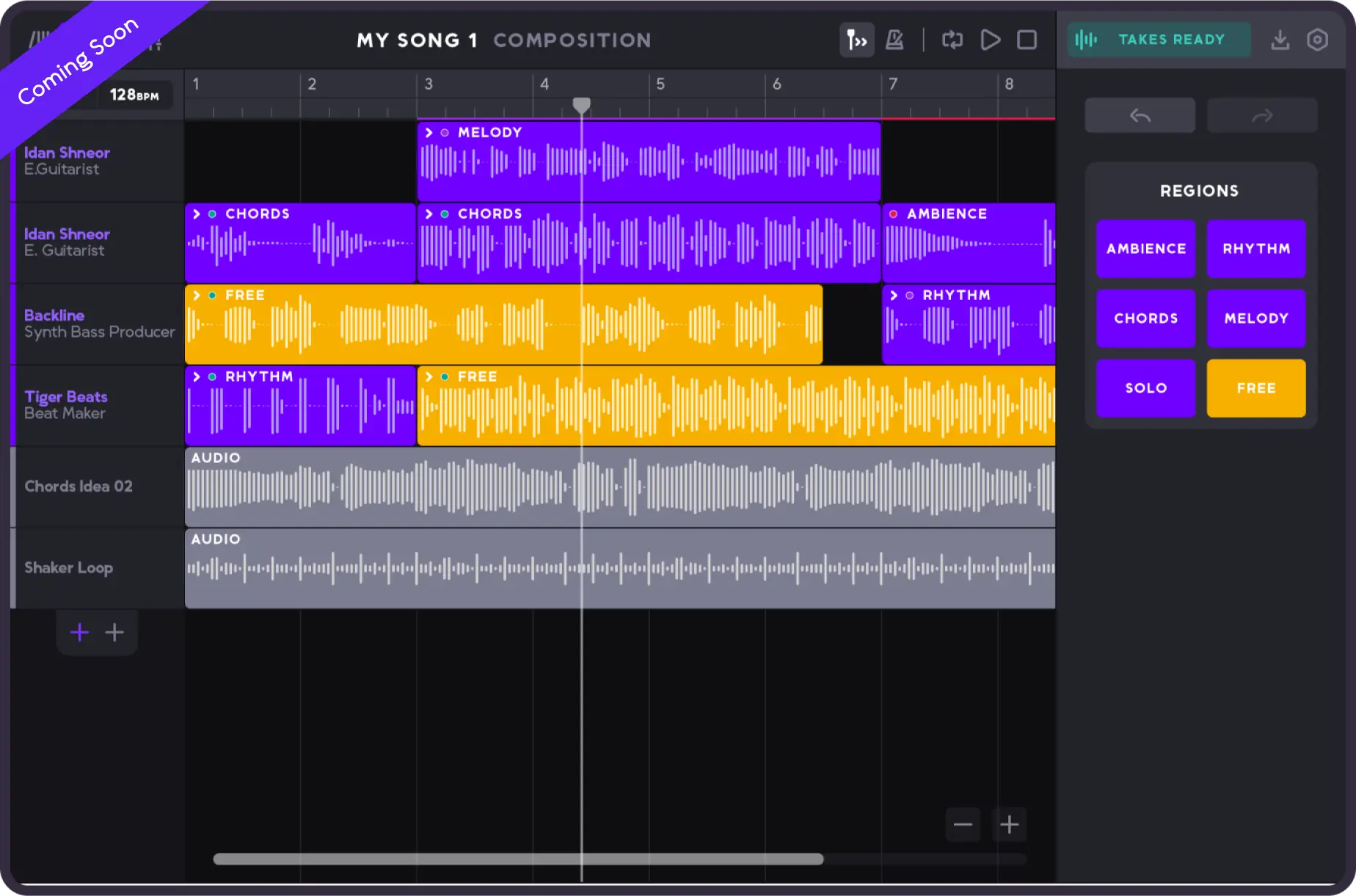Open the settings gear icon
The height and width of the screenshot is (896, 1356).
coord(1317,40)
